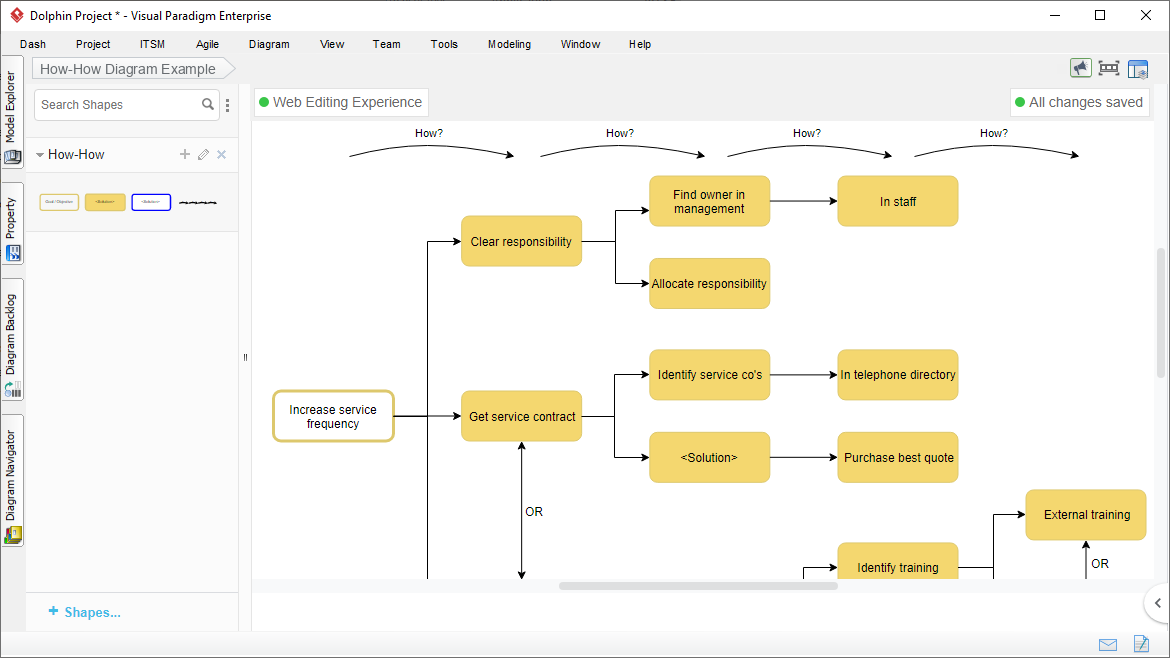Select the unnamed <Solution> node in diagram
The image size is (1170, 658).
[x=710, y=457]
